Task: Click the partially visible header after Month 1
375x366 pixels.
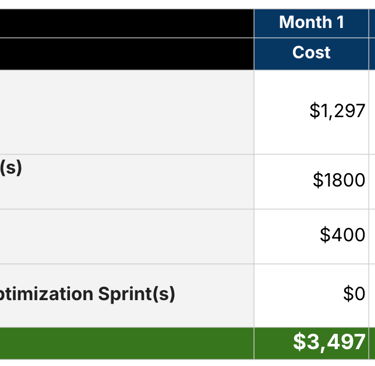Action: pyautogui.click(x=372, y=23)
